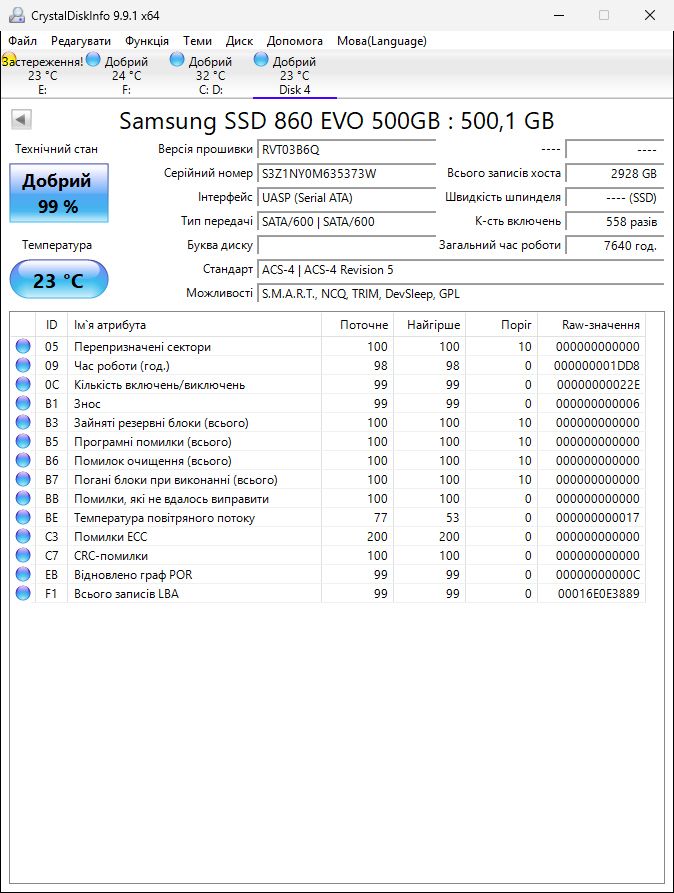
Task: Select the Знос attribute name
Action: pos(87,404)
